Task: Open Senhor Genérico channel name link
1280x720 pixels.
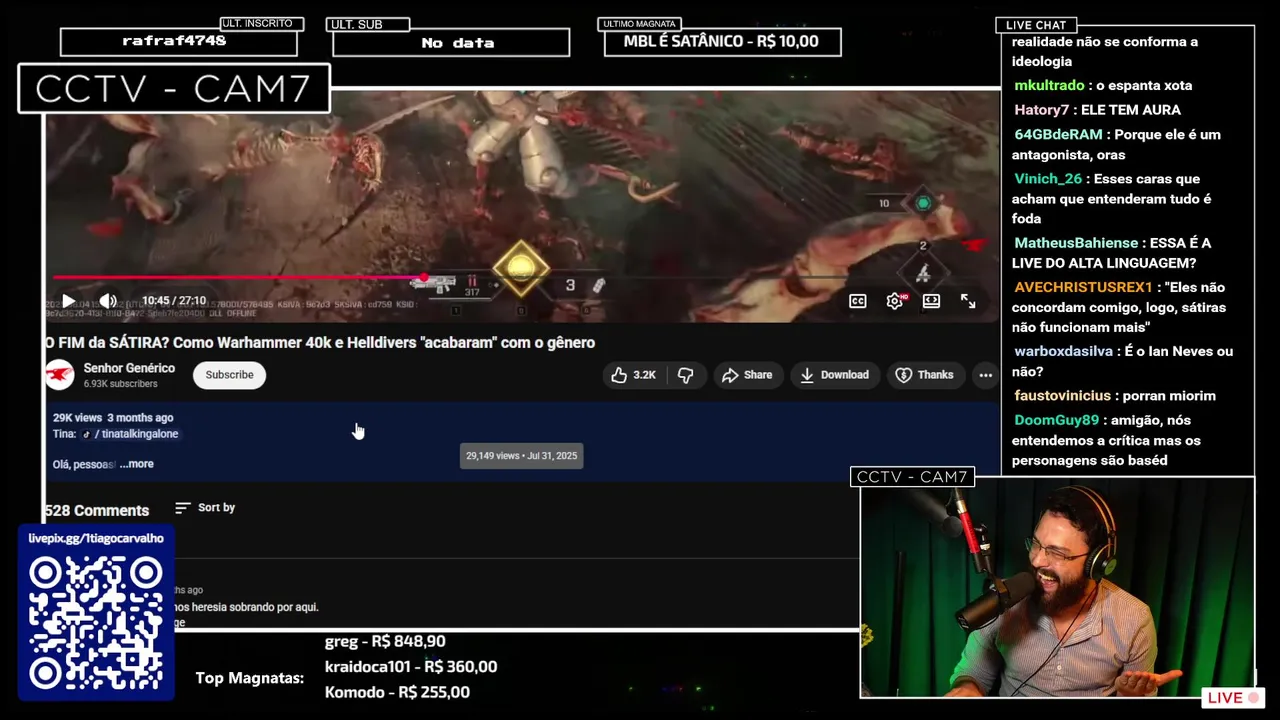Action: click(x=129, y=368)
